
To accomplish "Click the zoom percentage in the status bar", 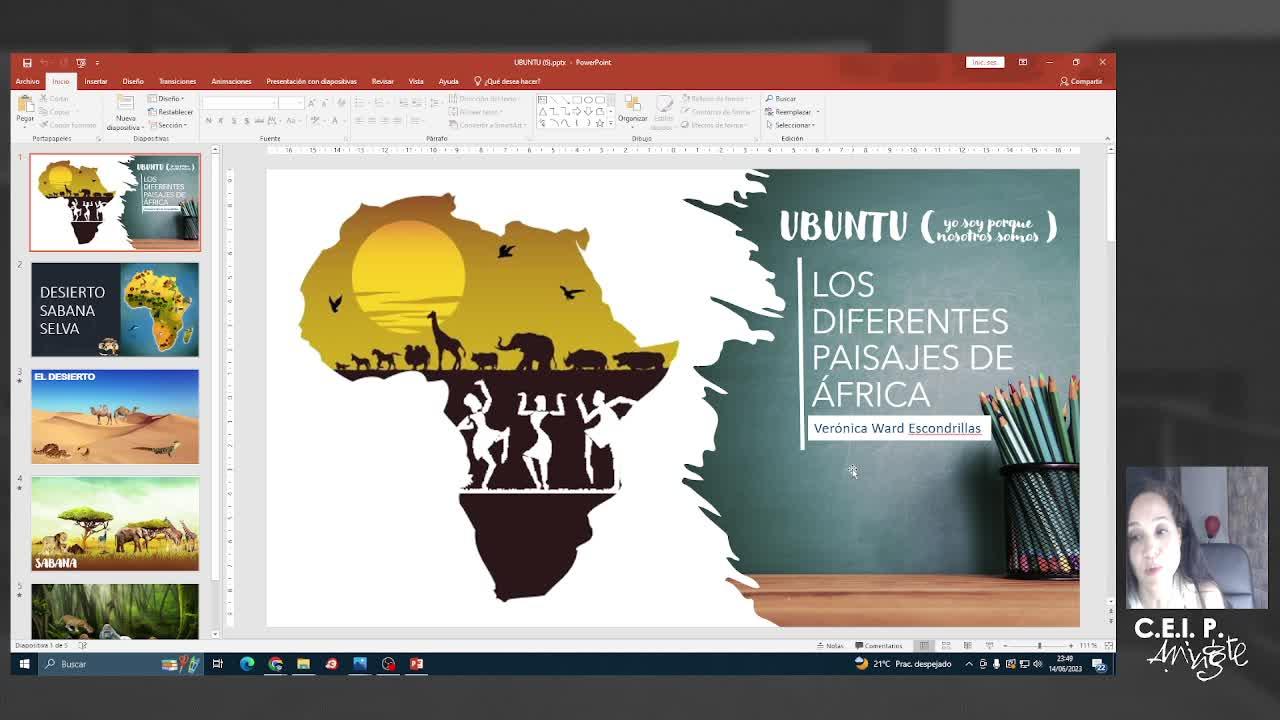I will (1088, 646).
